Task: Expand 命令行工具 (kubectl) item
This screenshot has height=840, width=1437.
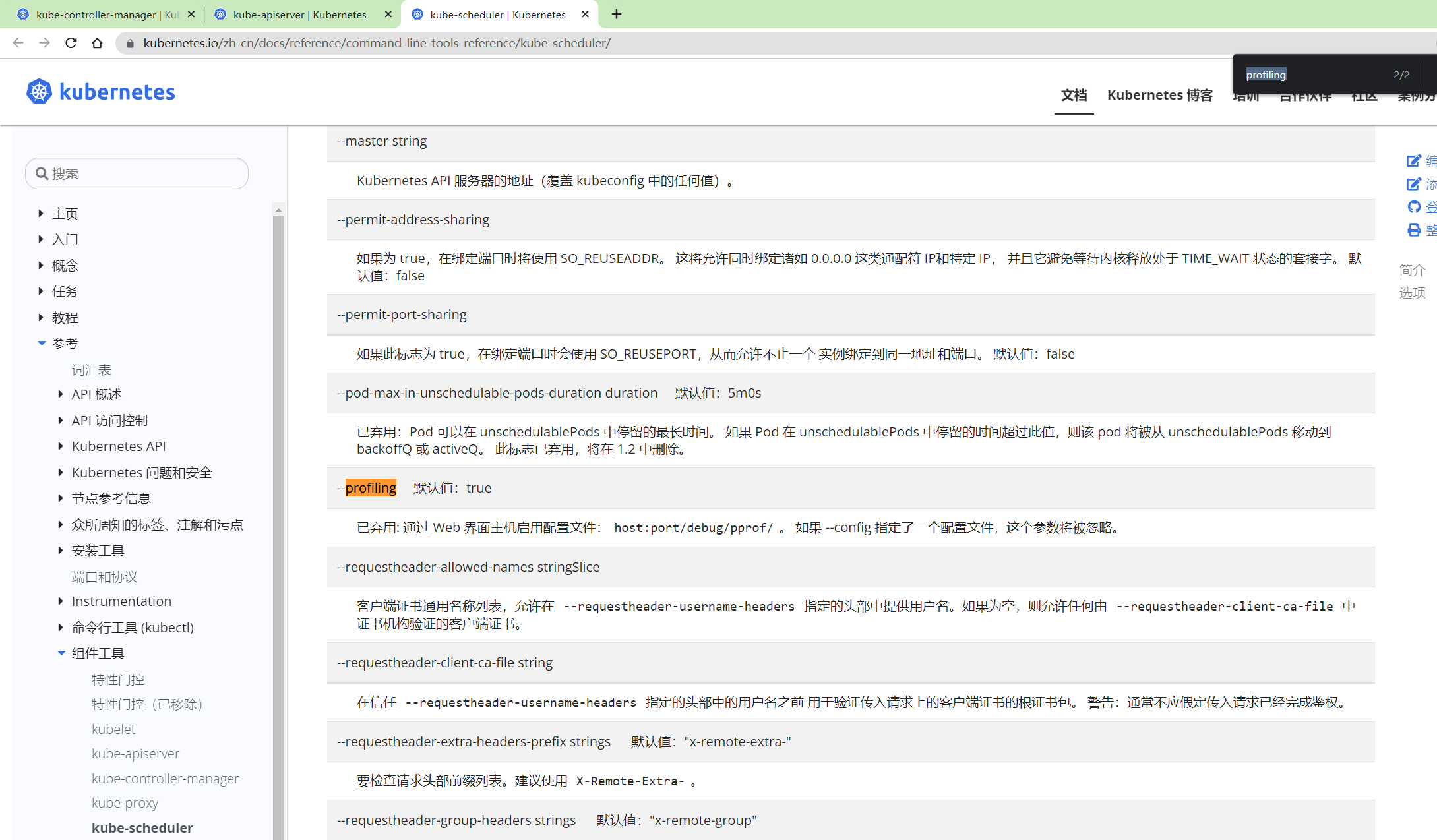Action: [x=61, y=627]
